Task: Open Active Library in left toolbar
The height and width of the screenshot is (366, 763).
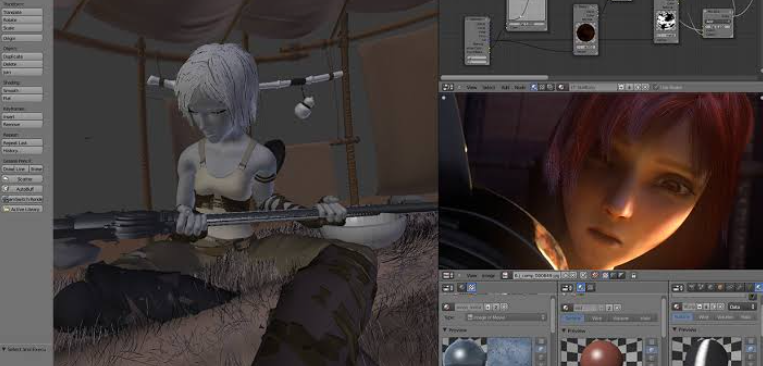Action: pyautogui.click(x=22, y=209)
